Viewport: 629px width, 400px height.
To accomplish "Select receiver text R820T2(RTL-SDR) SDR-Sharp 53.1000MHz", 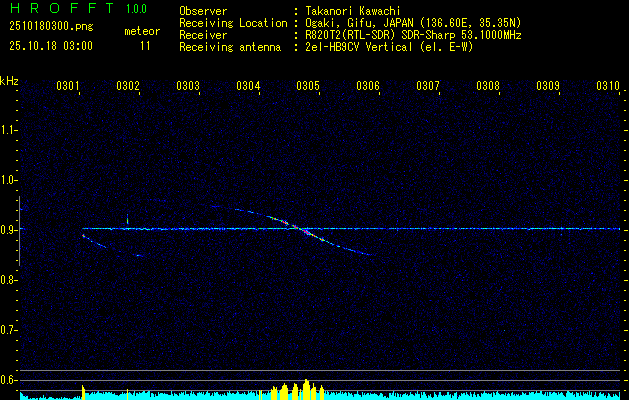I will (x=413, y=35).
